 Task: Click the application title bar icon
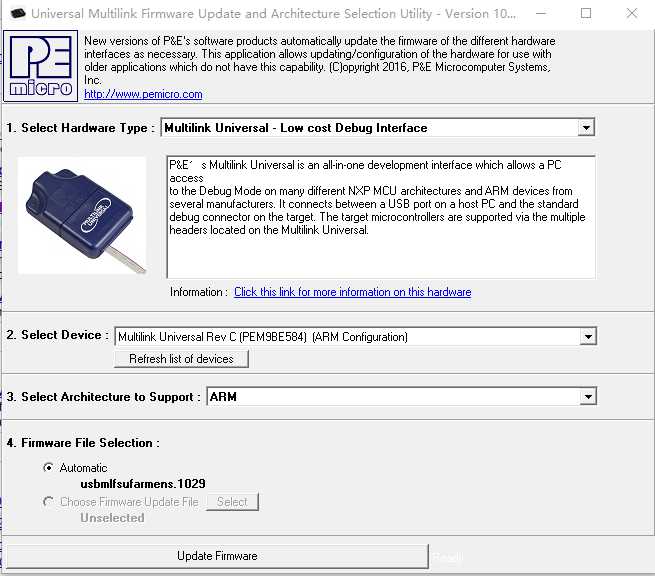click(18, 14)
